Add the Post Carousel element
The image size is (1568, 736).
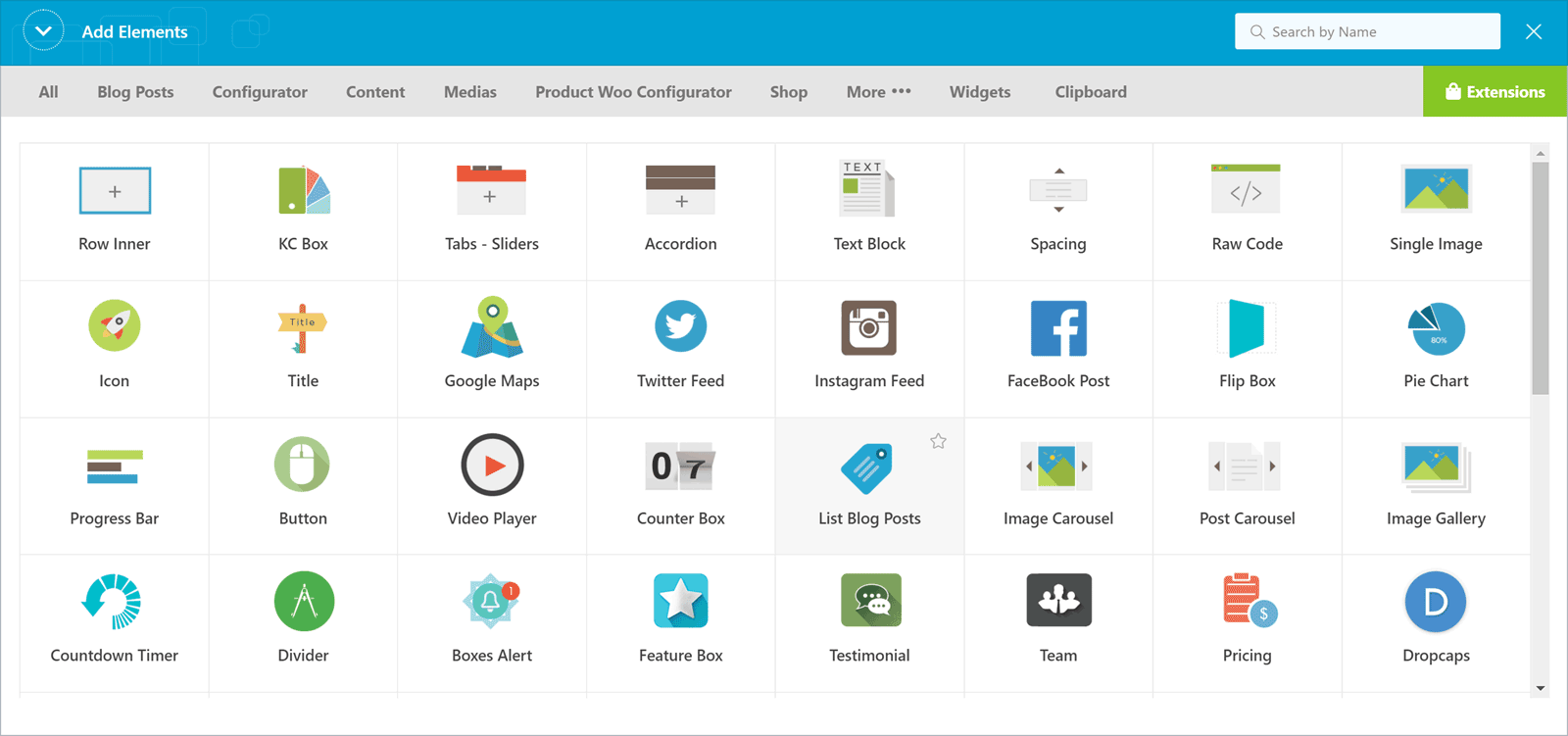coord(1248,486)
